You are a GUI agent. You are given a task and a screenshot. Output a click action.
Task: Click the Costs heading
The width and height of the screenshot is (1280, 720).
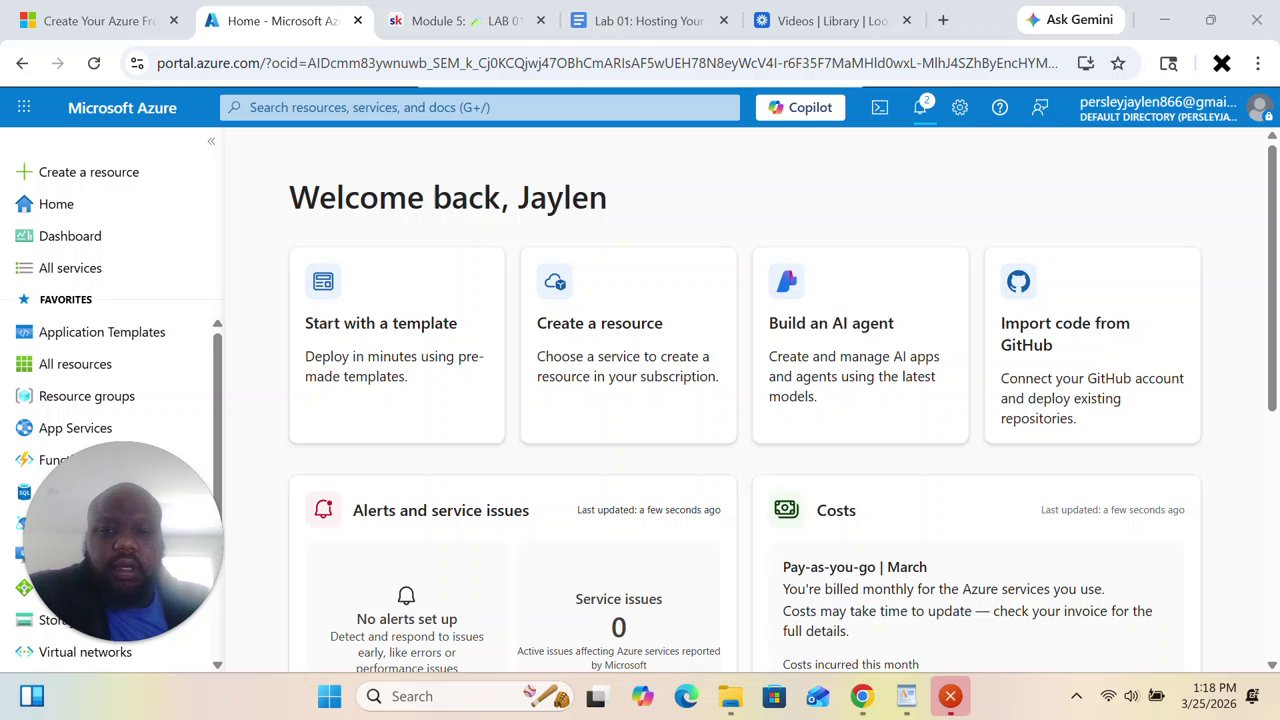[x=836, y=510]
